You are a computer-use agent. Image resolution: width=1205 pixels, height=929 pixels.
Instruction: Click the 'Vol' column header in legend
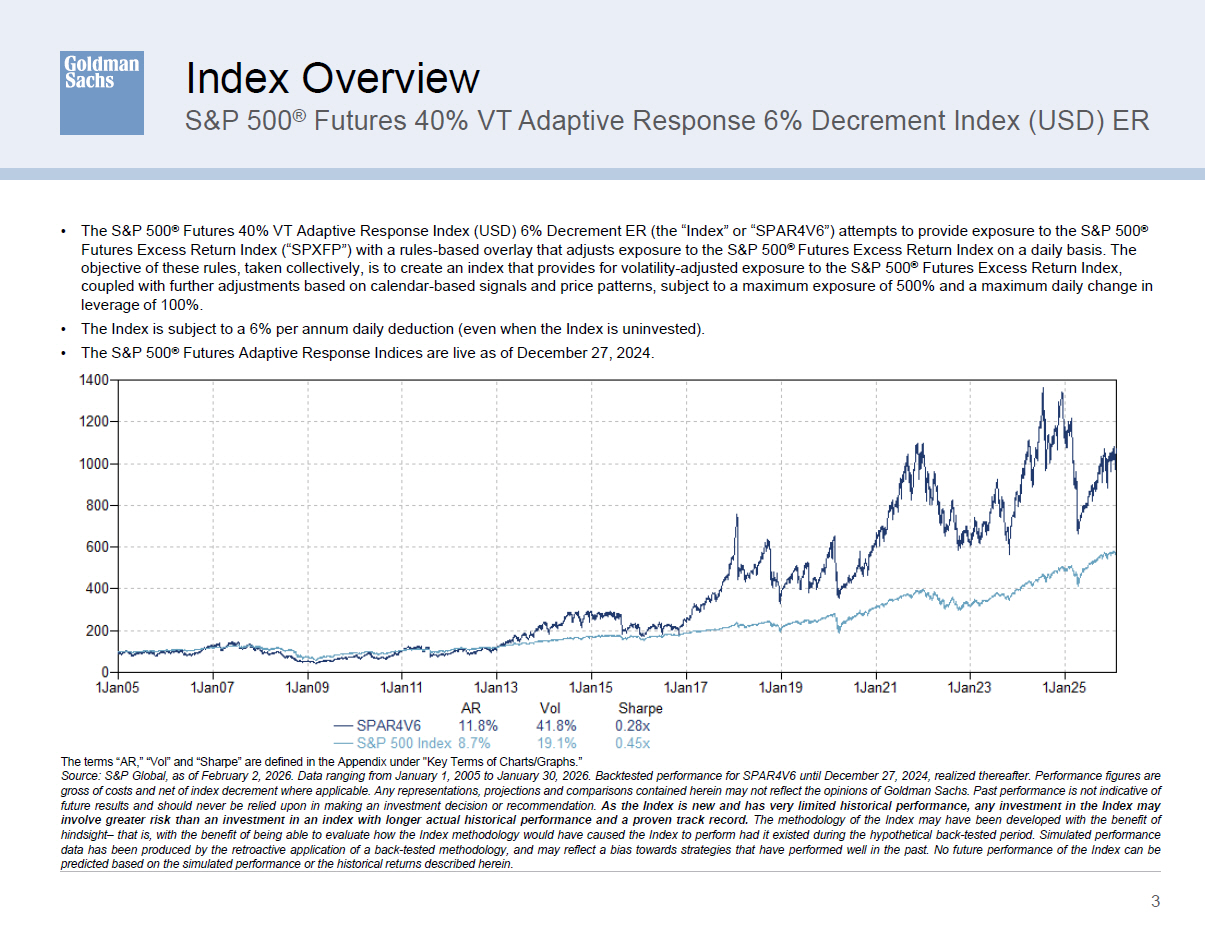550,708
